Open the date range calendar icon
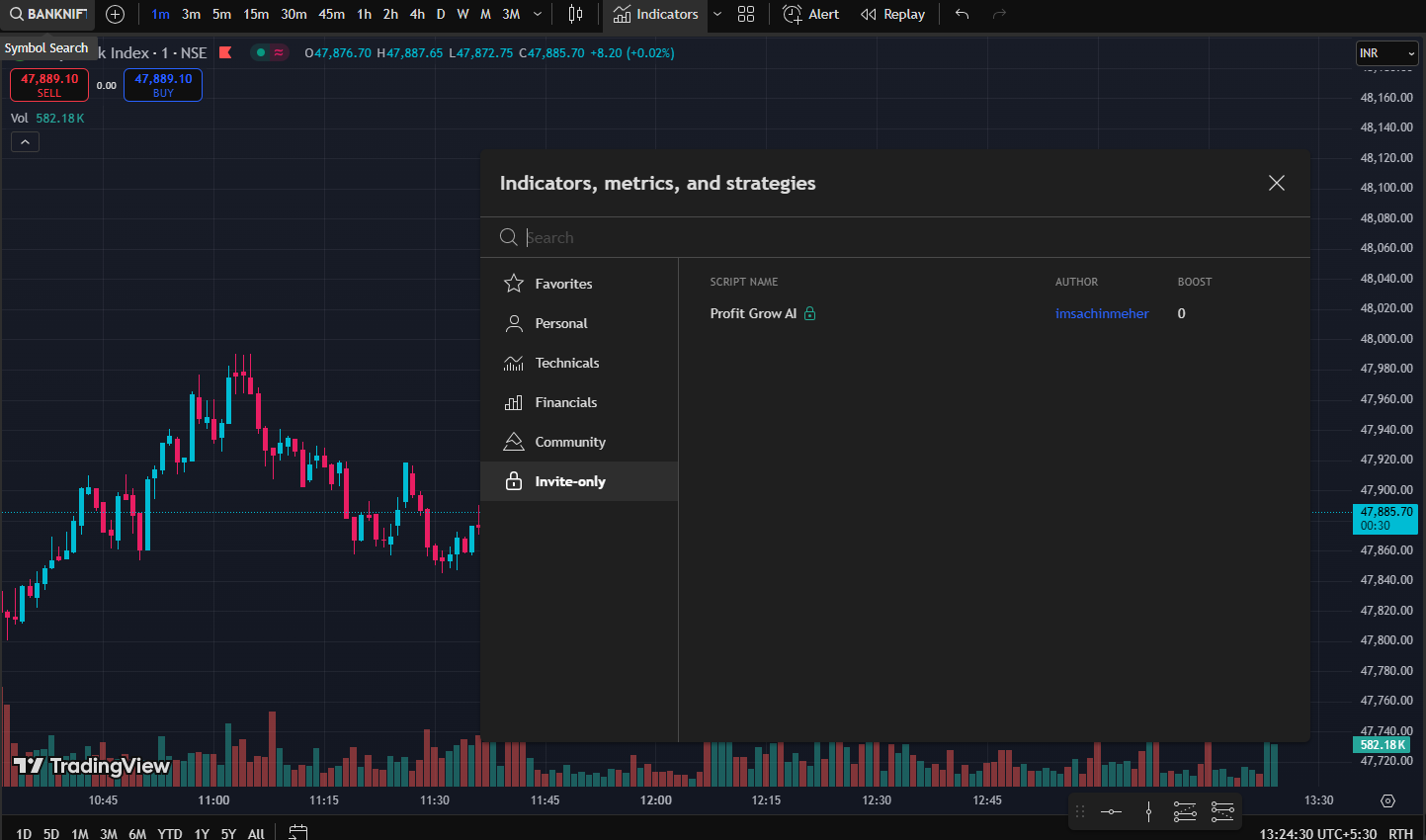 pyautogui.click(x=298, y=832)
